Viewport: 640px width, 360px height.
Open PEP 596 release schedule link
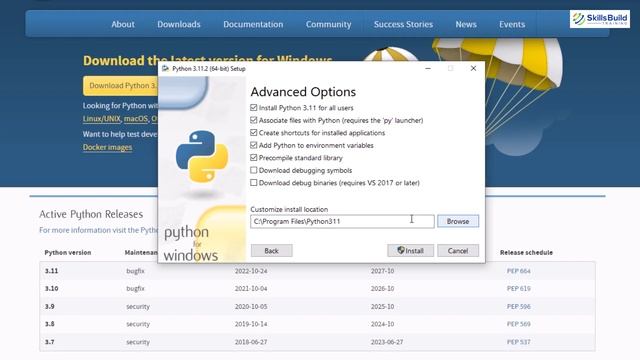pyautogui.click(x=518, y=307)
